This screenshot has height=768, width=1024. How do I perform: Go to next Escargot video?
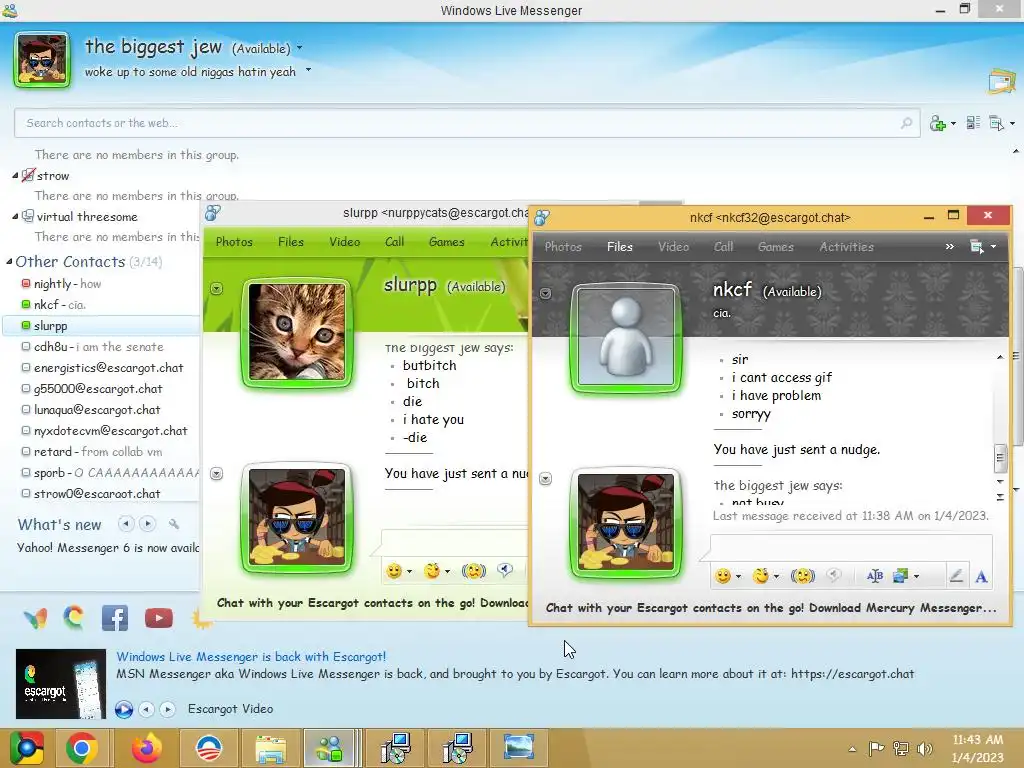pos(168,709)
